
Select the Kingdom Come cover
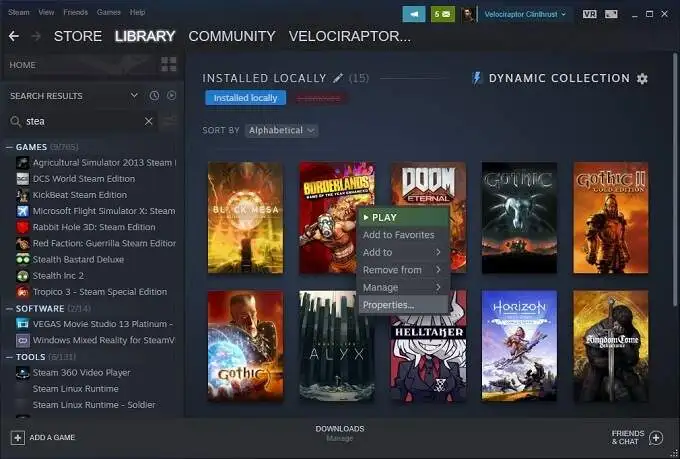611,346
